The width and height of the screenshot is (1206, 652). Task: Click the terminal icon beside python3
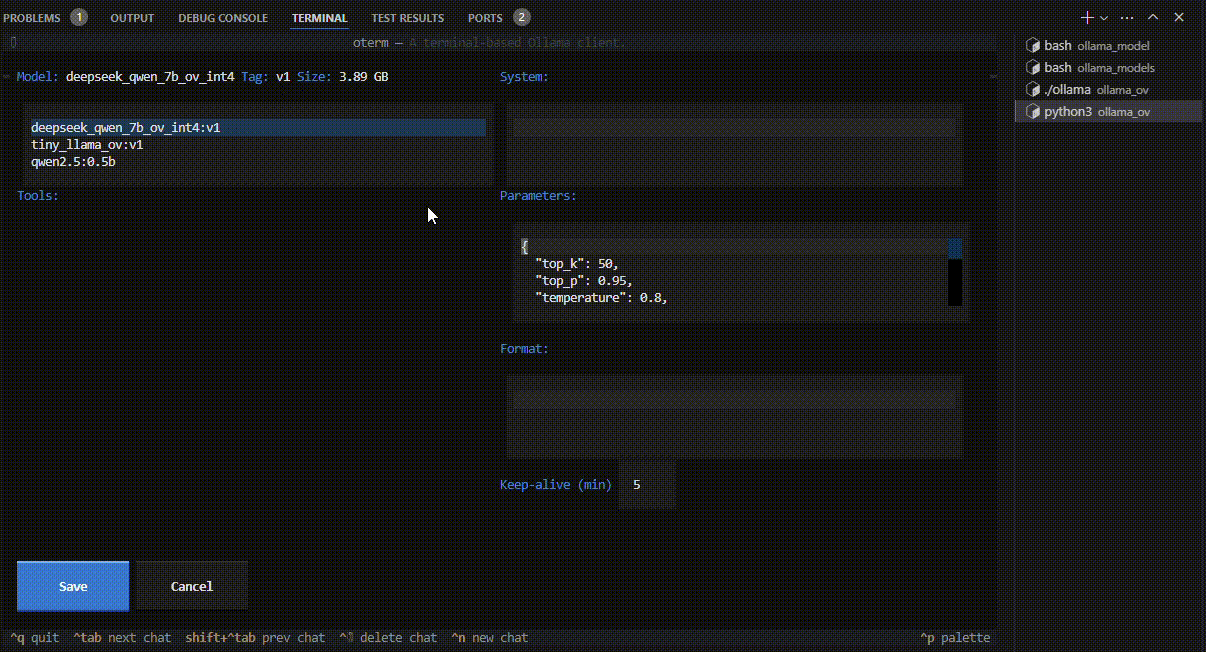[x=1034, y=112]
